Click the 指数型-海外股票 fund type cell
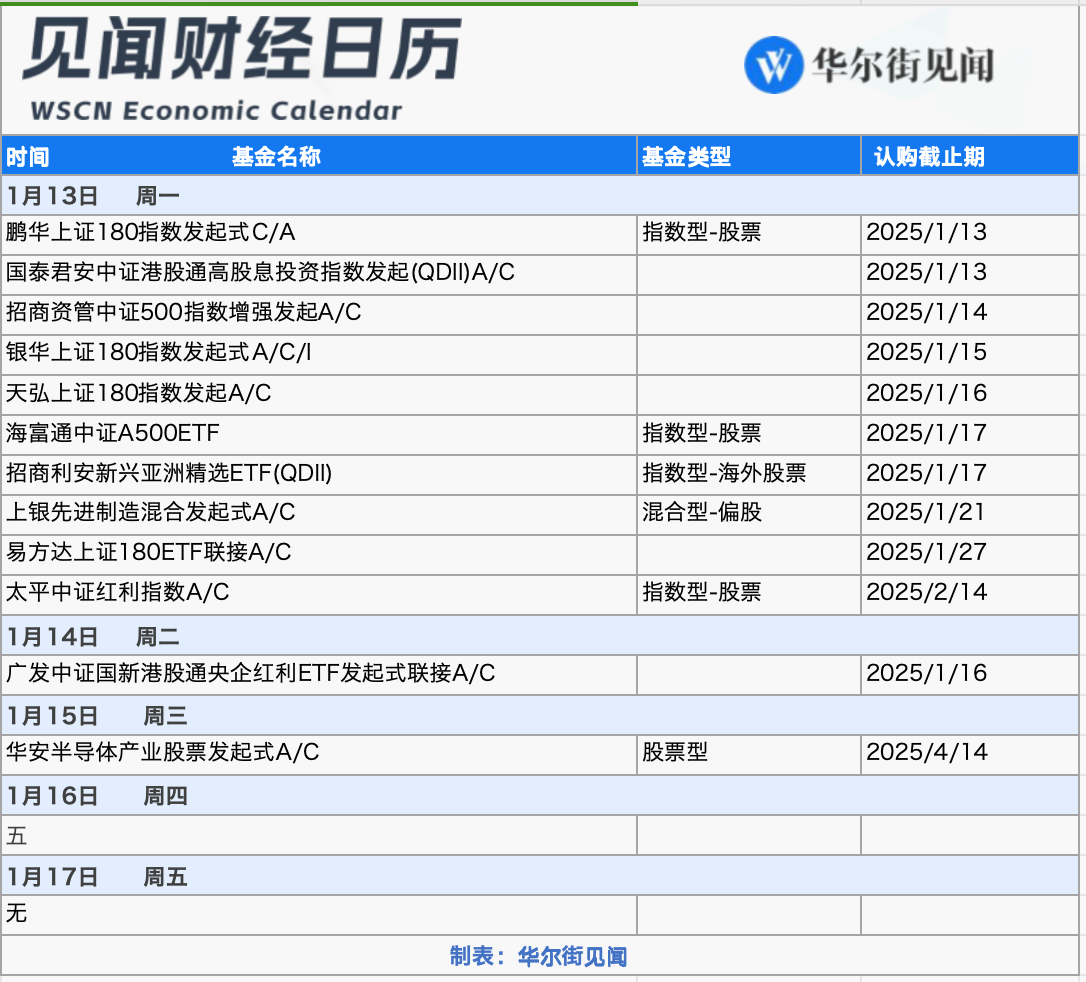 click(724, 474)
